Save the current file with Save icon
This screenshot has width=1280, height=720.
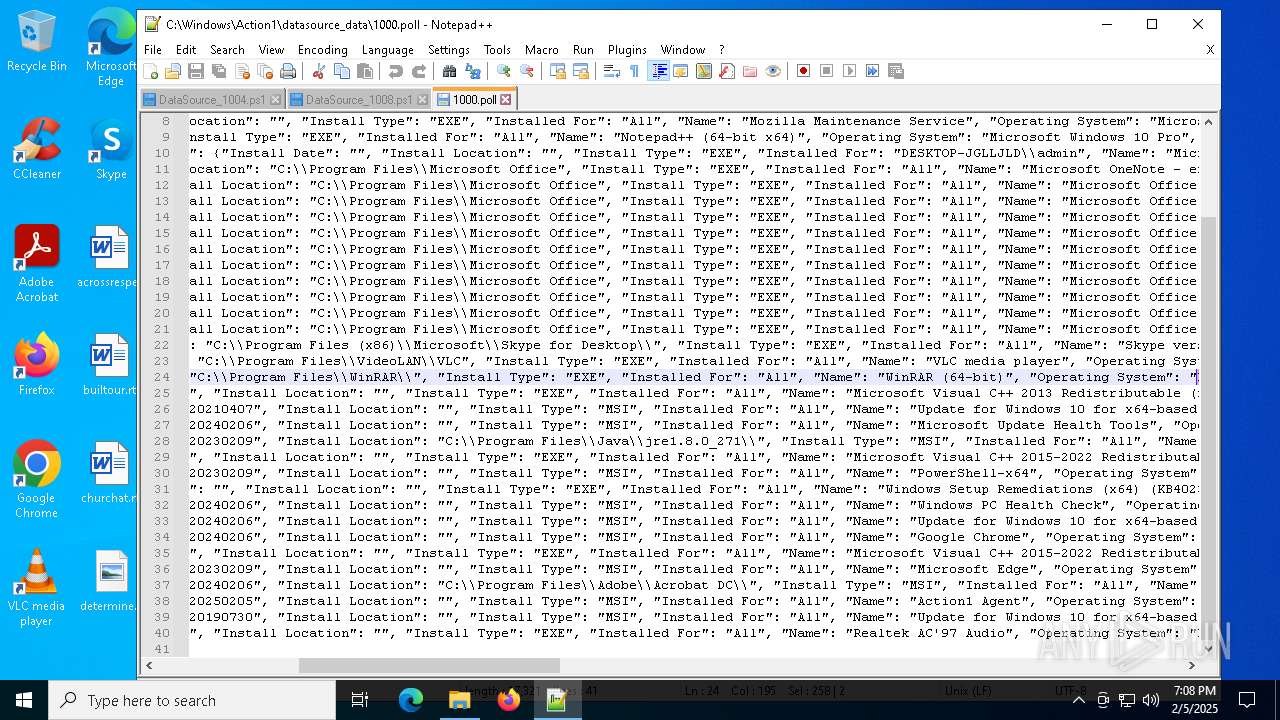pos(196,71)
